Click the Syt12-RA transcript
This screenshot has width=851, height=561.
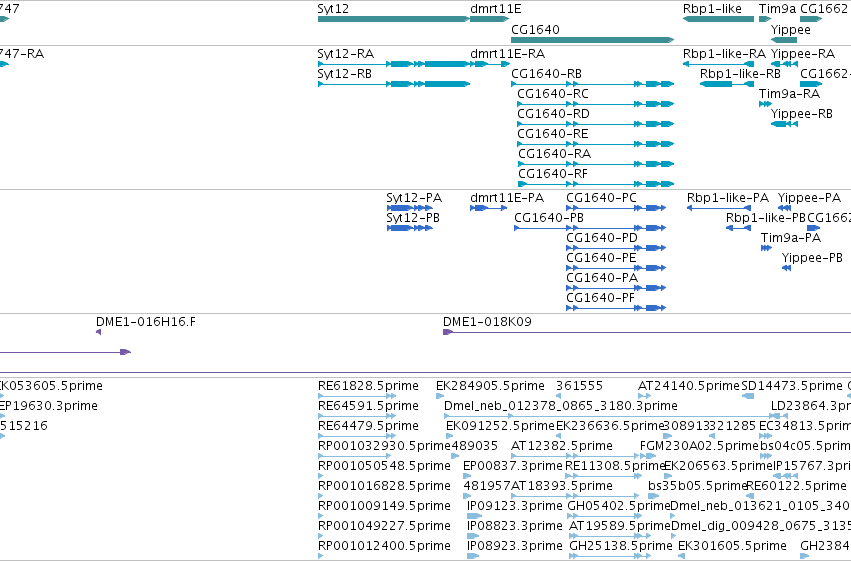pos(393,64)
